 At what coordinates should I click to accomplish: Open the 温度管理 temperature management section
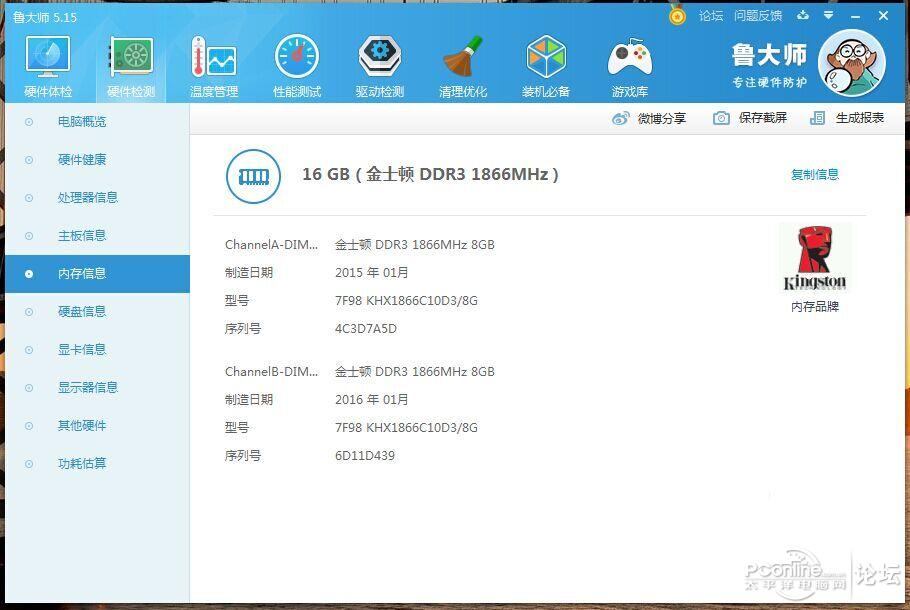click(214, 66)
